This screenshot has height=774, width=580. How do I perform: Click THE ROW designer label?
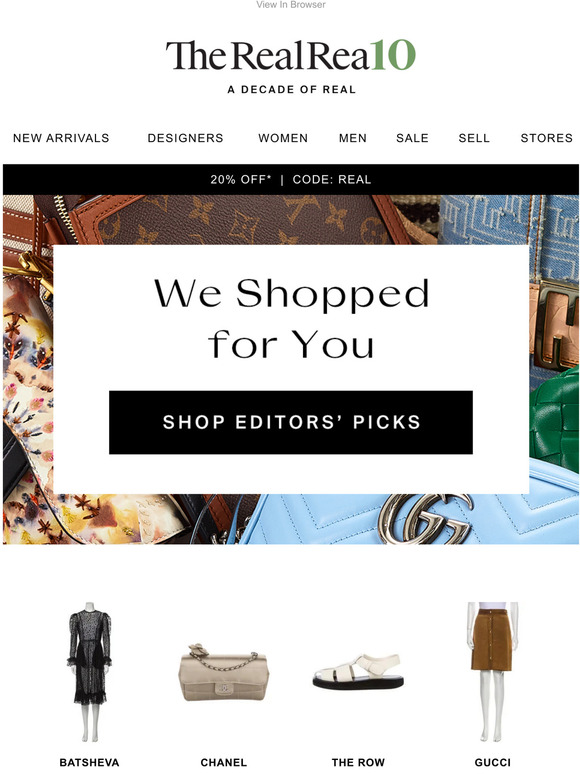(x=358, y=762)
